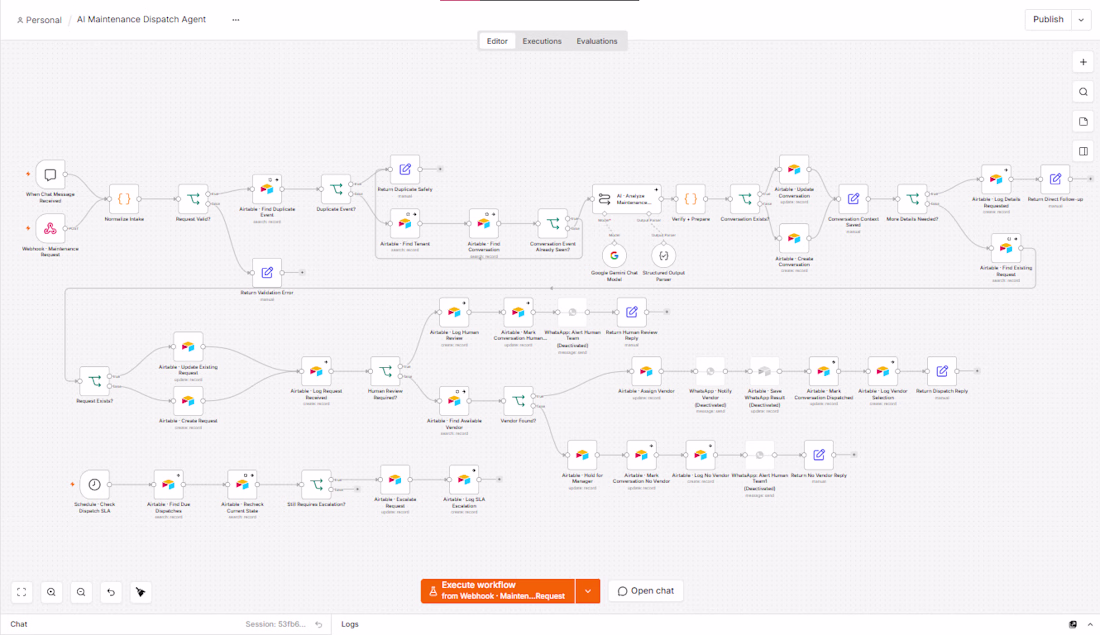This screenshot has width=1100, height=635.
Task: Go to the Personal project link
Action: [x=39, y=20]
